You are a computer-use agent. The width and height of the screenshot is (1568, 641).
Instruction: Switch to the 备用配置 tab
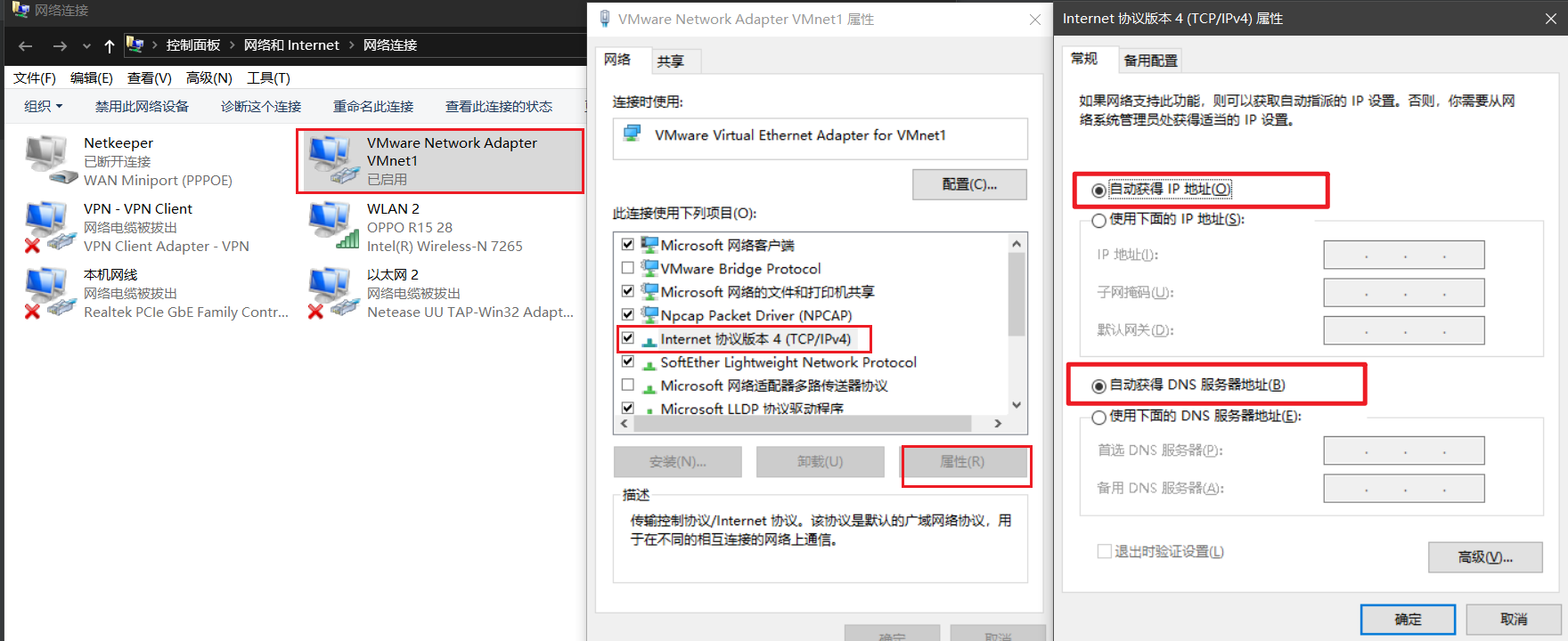pyautogui.click(x=1150, y=61)
